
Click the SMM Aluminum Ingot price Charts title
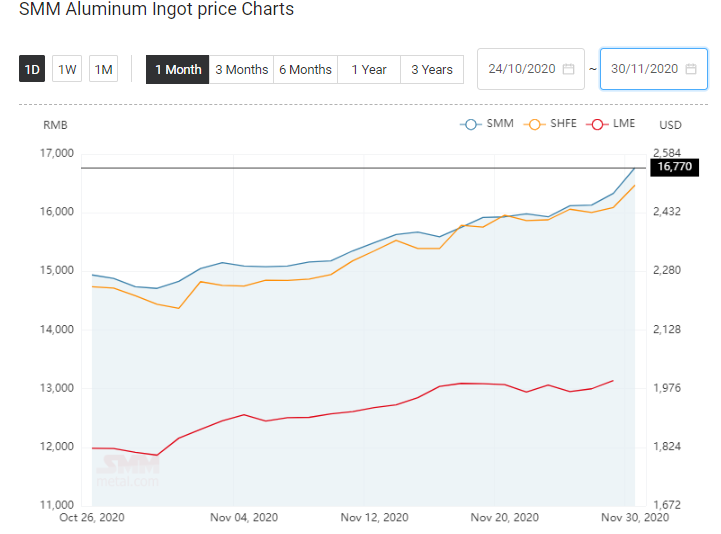pos(156,9)
